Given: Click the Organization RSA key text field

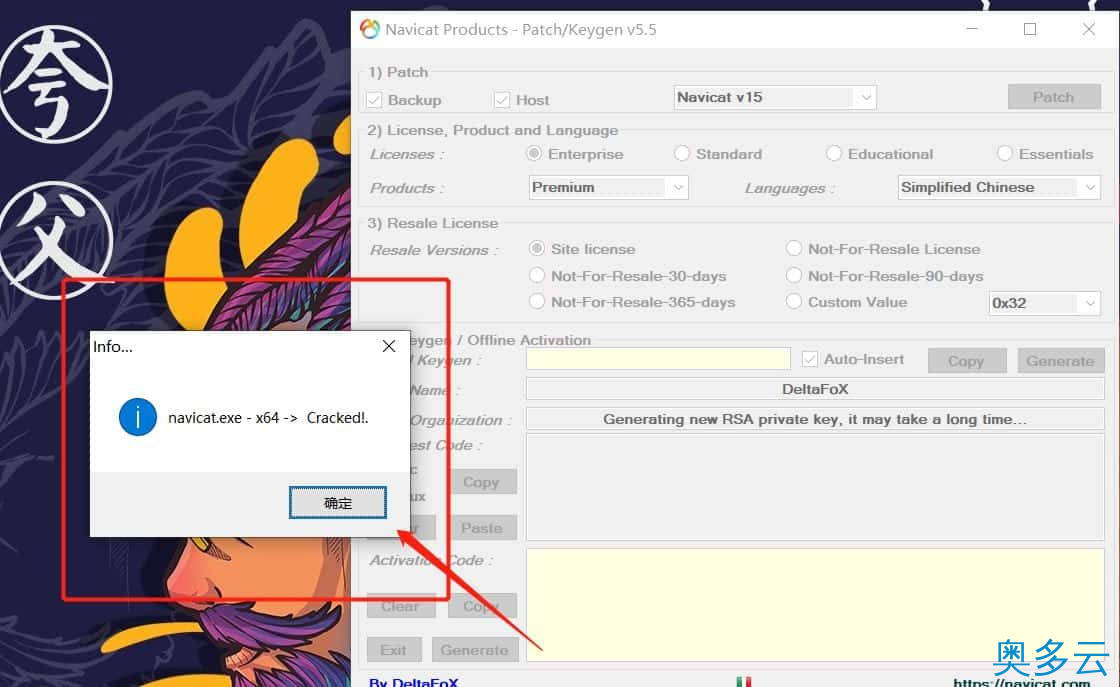Looking at the screenshot, I should (815, 419).
